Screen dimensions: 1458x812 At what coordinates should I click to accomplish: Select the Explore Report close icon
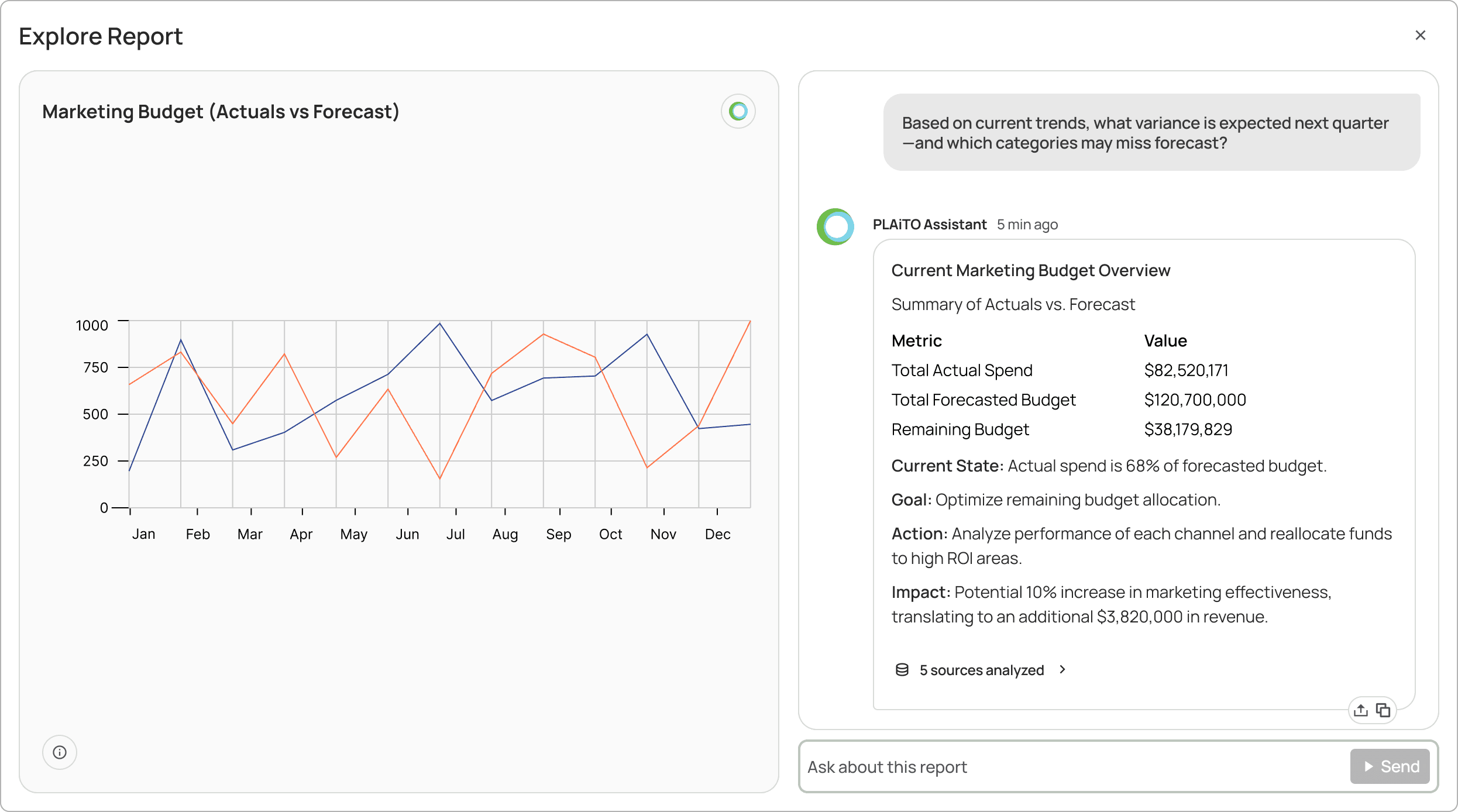(1421, 35)
